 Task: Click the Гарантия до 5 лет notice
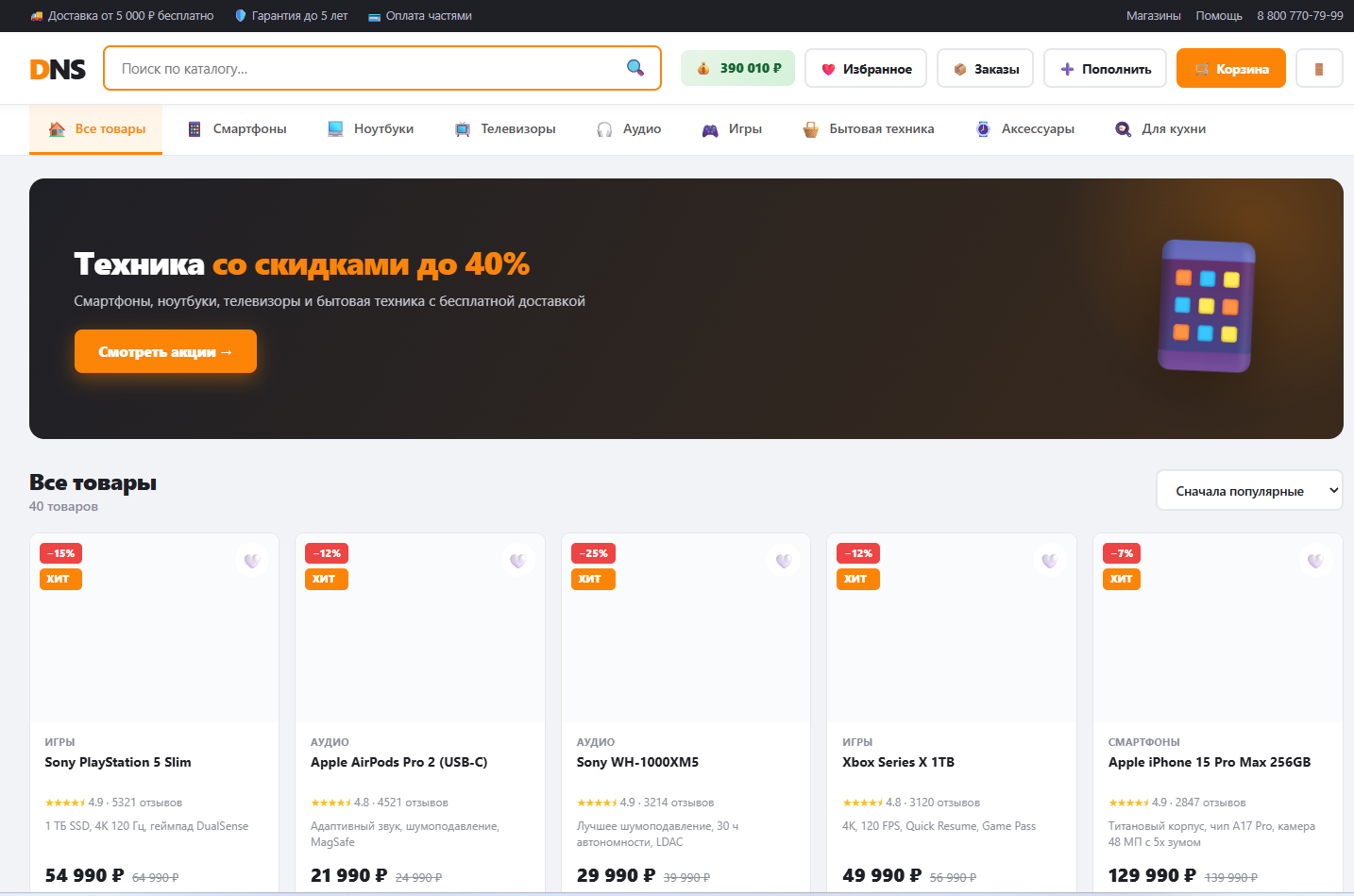(291, 16)
